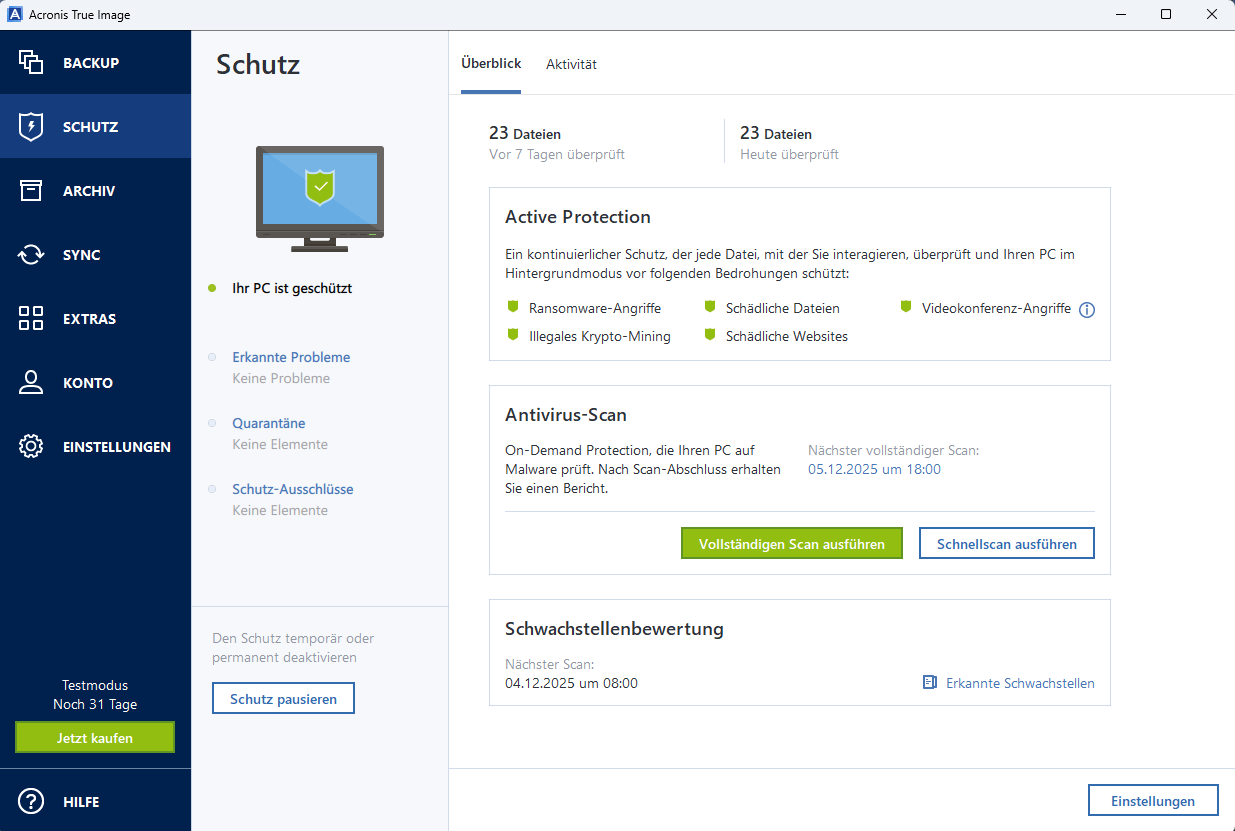Open the Hilfe help icon
The width and height of the screenshot is (1235, 831).
click(x=30, y=801)
